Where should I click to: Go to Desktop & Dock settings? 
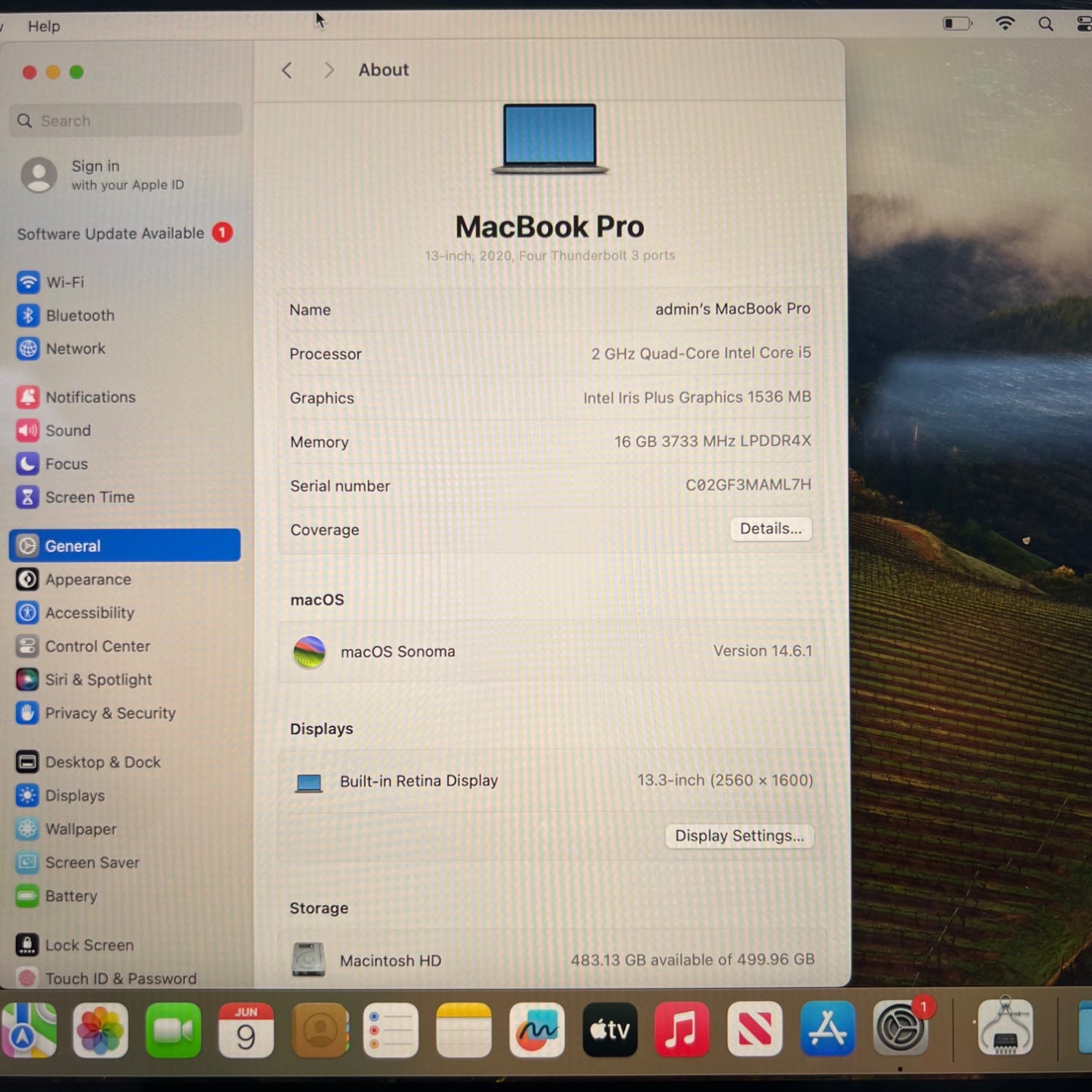tap(89, 762)
